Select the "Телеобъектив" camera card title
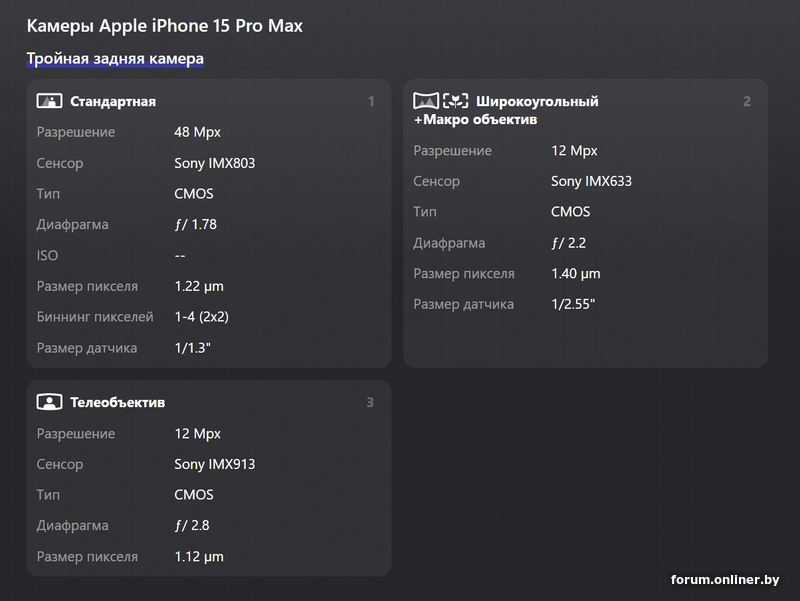 118,403
